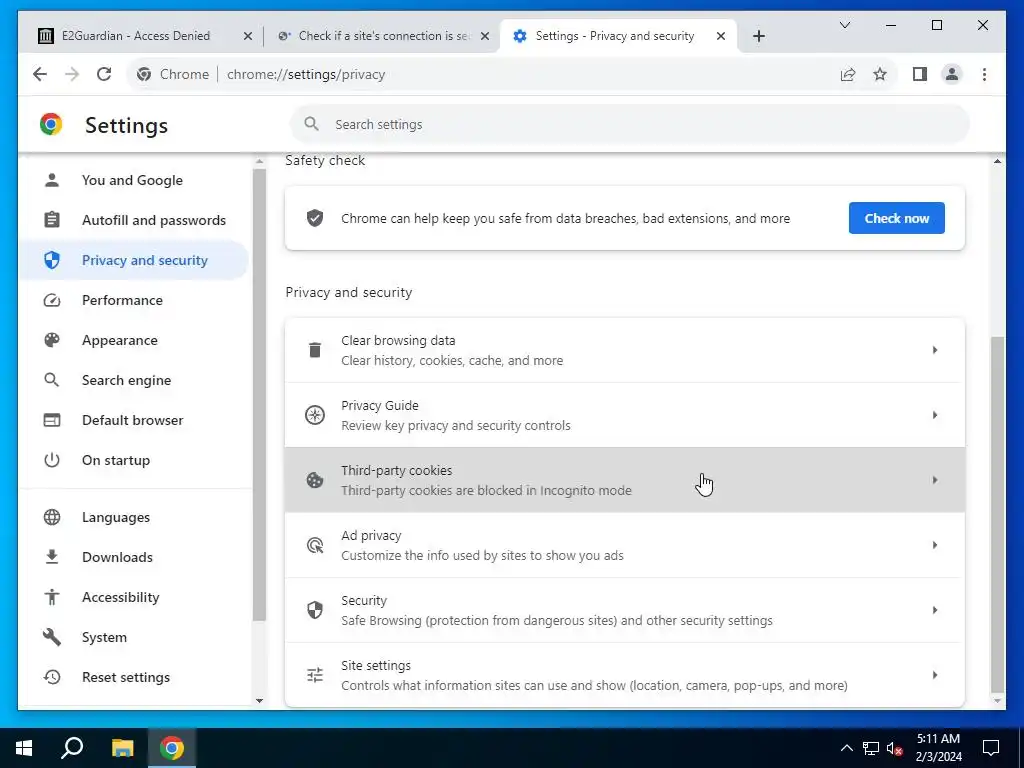1024x768 pixels.
Task: Open the Ad privacy row
Action: pos(625,545)
